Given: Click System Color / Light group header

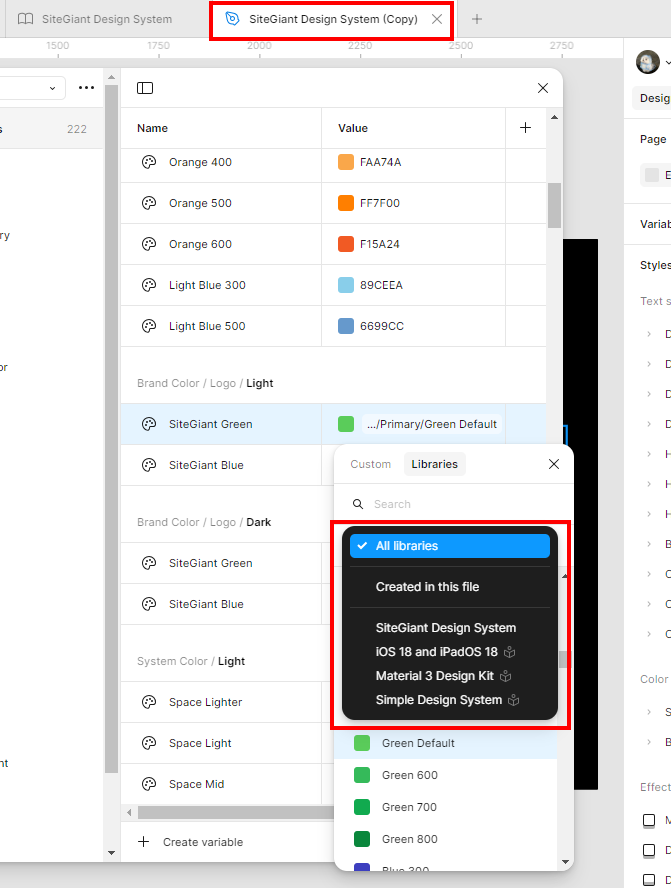Looking at the screenshot, I should (191, 661).
